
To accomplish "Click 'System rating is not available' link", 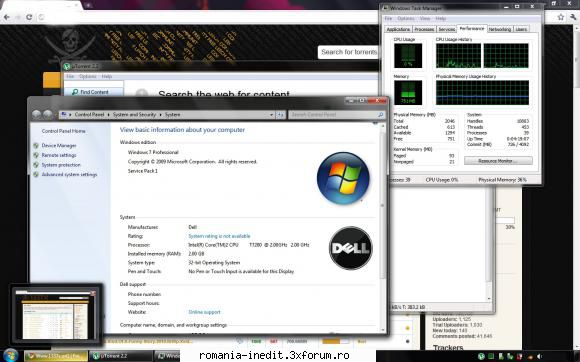I will pos(219,236).
